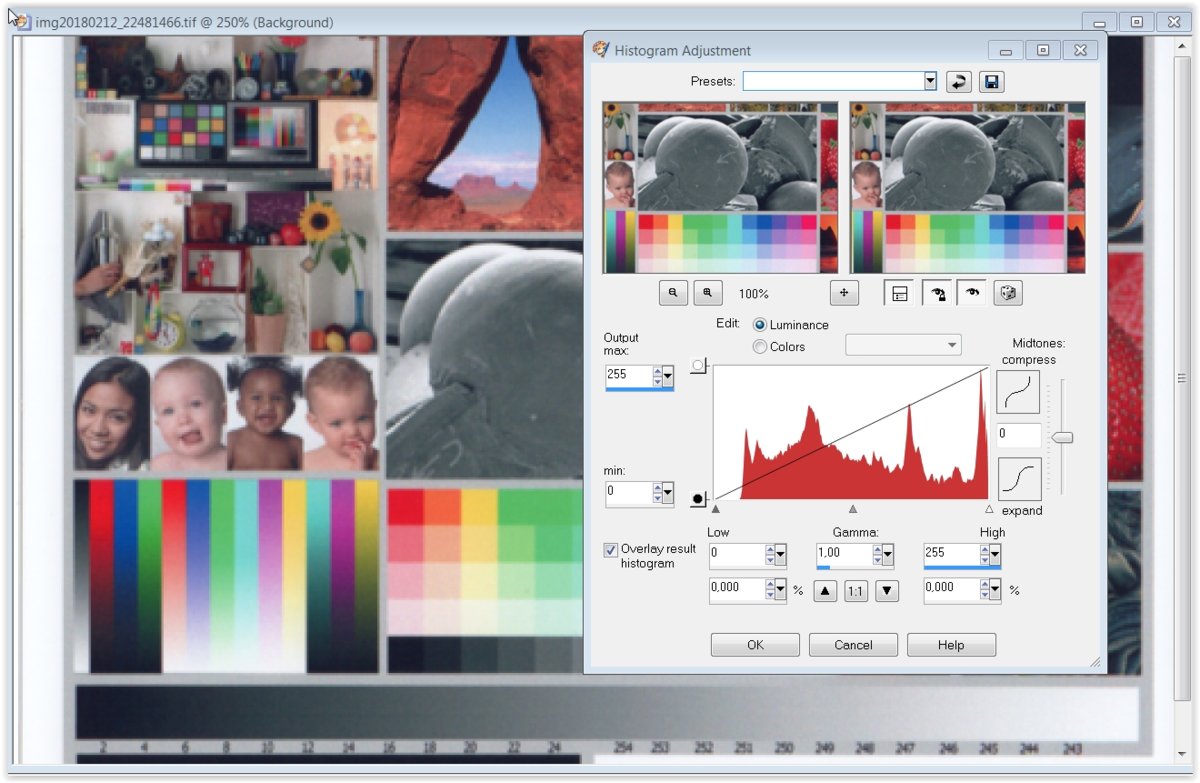
Task: Toggle the preview on image eye icon
Action: point(972,293)
